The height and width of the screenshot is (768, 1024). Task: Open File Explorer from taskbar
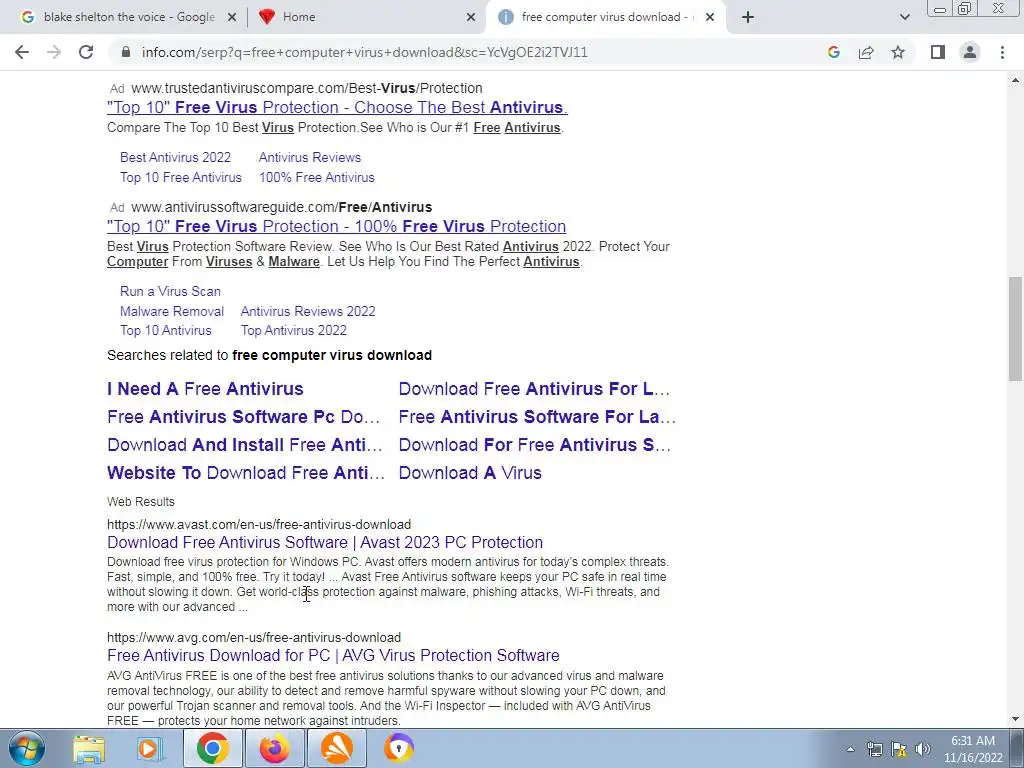(89, 748)
